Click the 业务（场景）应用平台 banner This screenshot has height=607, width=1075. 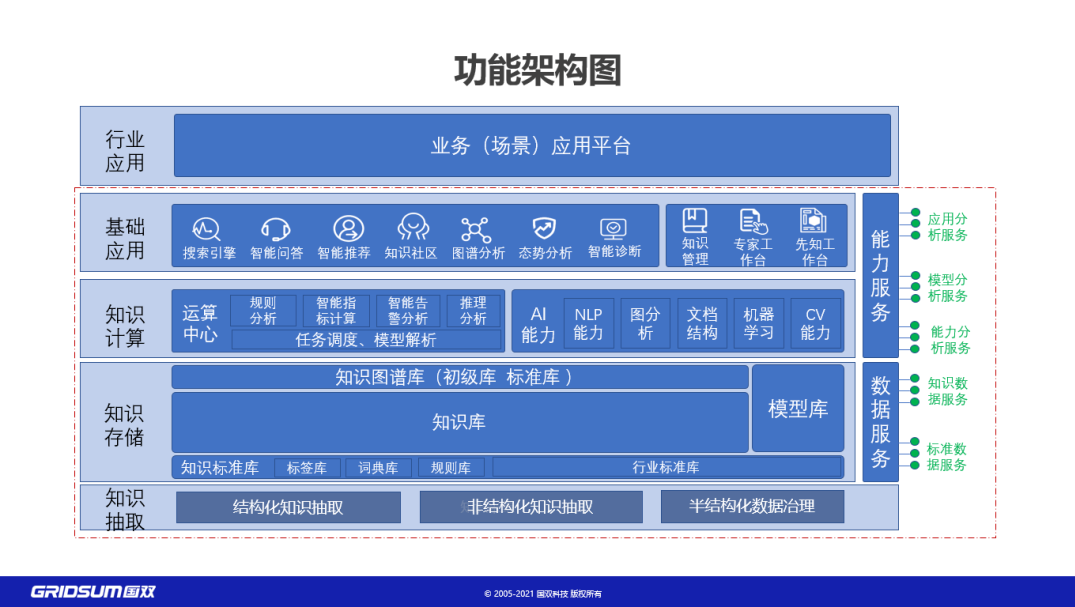533,146
